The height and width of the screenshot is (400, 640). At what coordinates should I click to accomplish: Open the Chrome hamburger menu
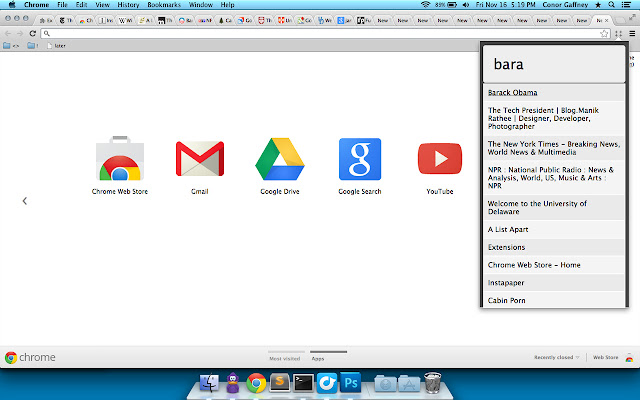(631, 33)
